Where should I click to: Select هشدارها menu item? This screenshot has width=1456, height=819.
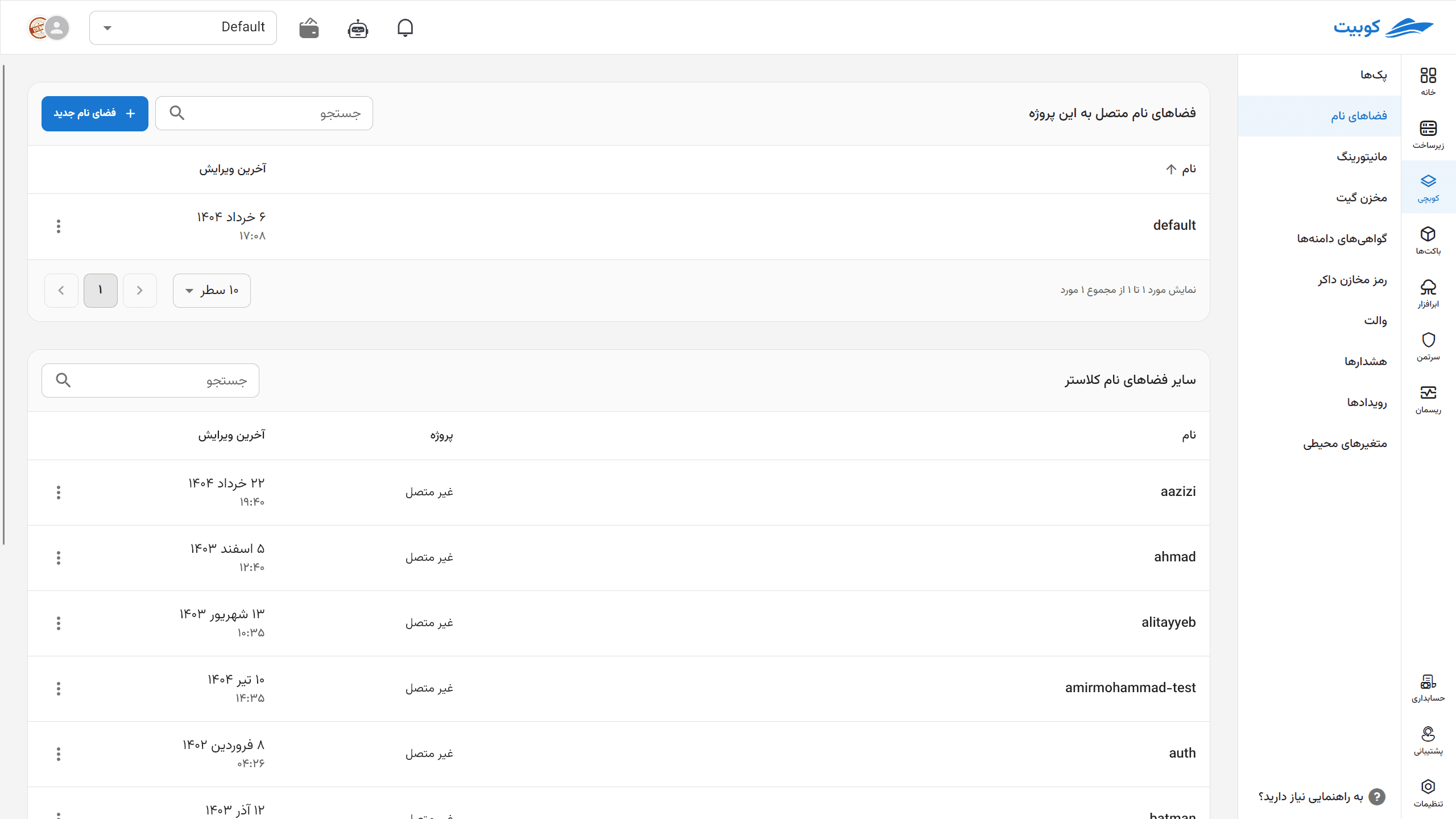coord(1319,362)
